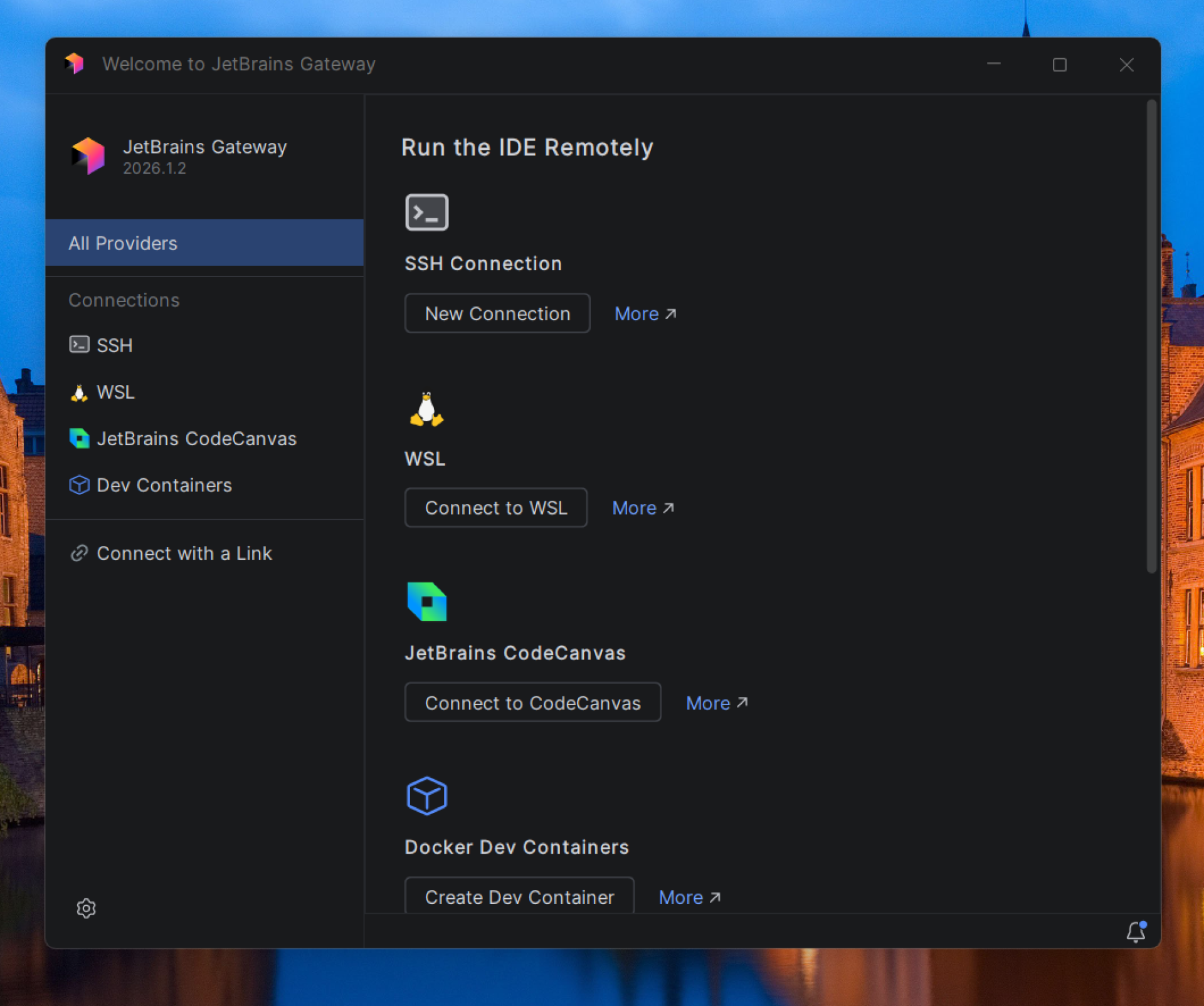Screen dimensions: 1204x1006
Task: Click the Connect to WSL button
Action: pos(496,508)
